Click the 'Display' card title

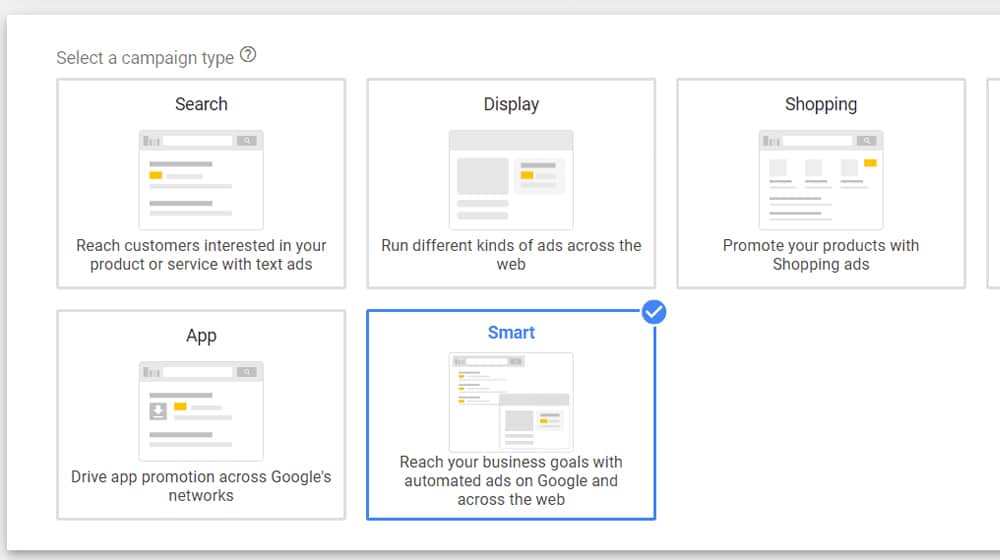(x=511, y=104)
